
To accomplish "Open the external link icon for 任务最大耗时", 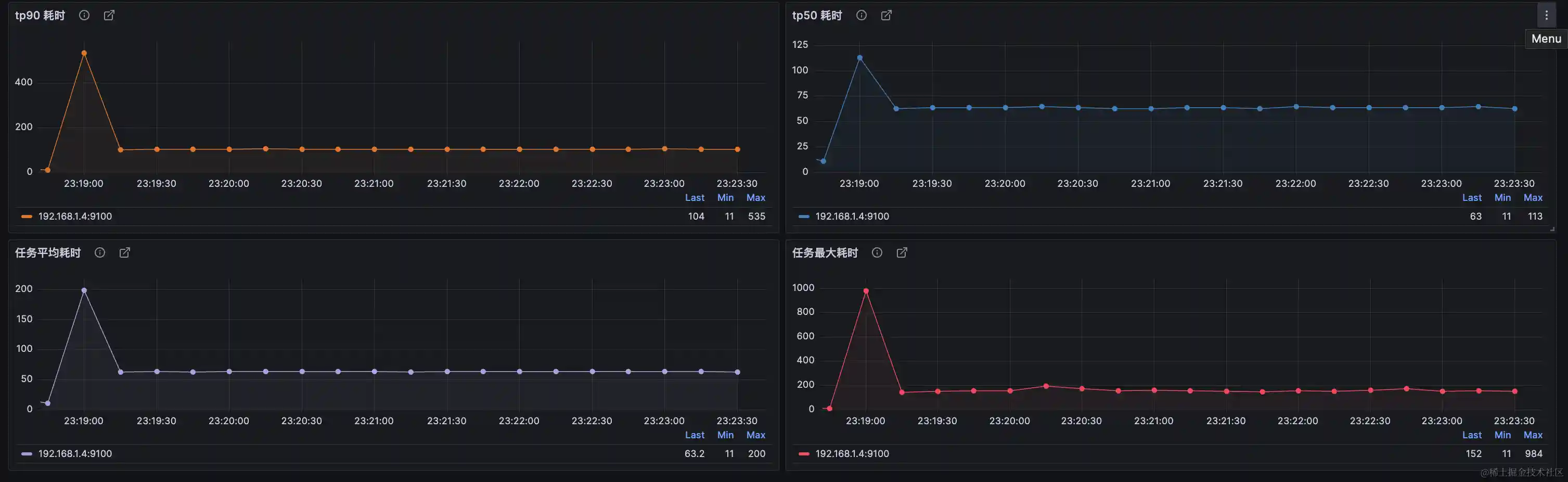I will tap(902, 253).
